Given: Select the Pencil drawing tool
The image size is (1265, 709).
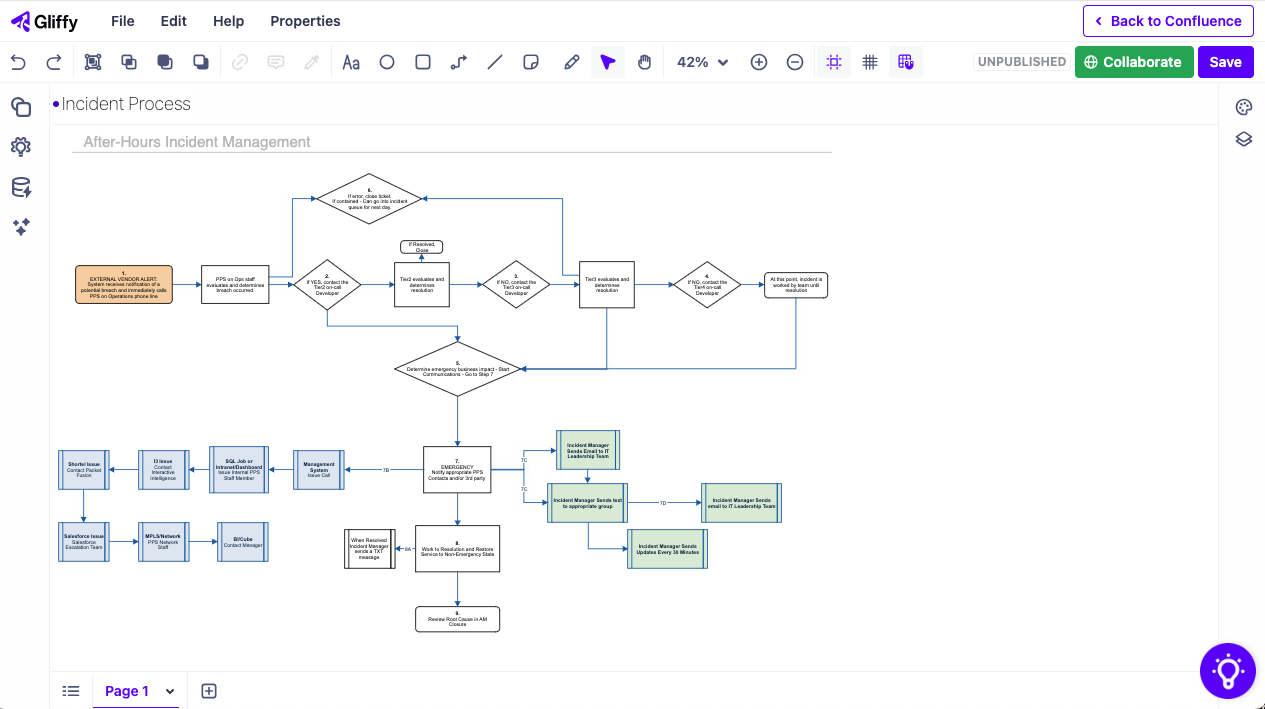Looking at the screenshot, I should (x=572, y=62).
